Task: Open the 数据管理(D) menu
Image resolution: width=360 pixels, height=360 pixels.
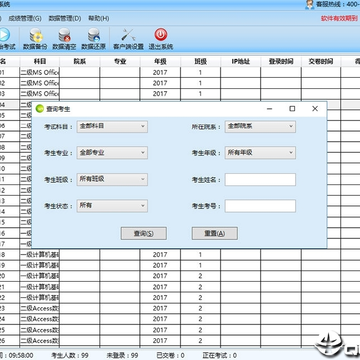Action: pos(65,18)
